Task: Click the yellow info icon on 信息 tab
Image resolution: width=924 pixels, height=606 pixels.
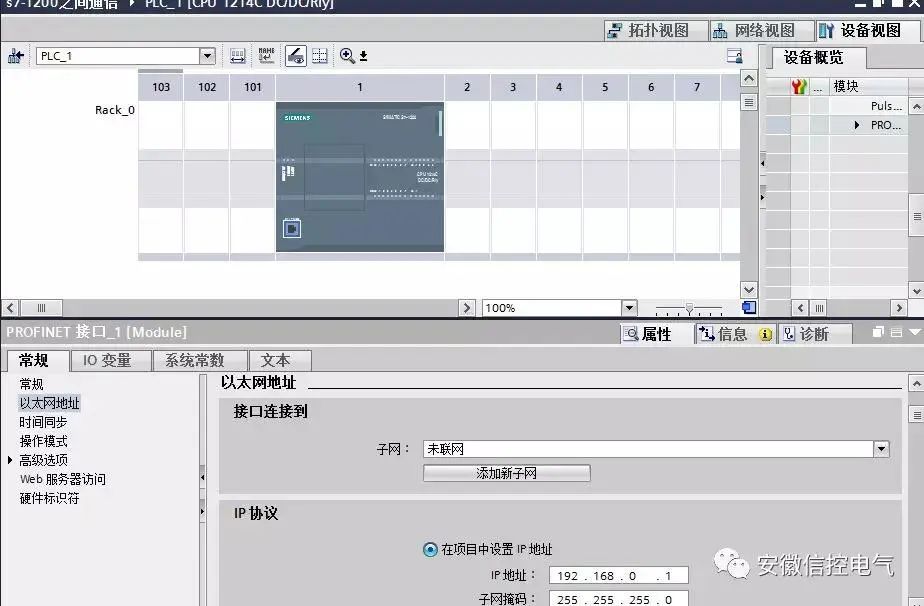Action: (765, 333)
